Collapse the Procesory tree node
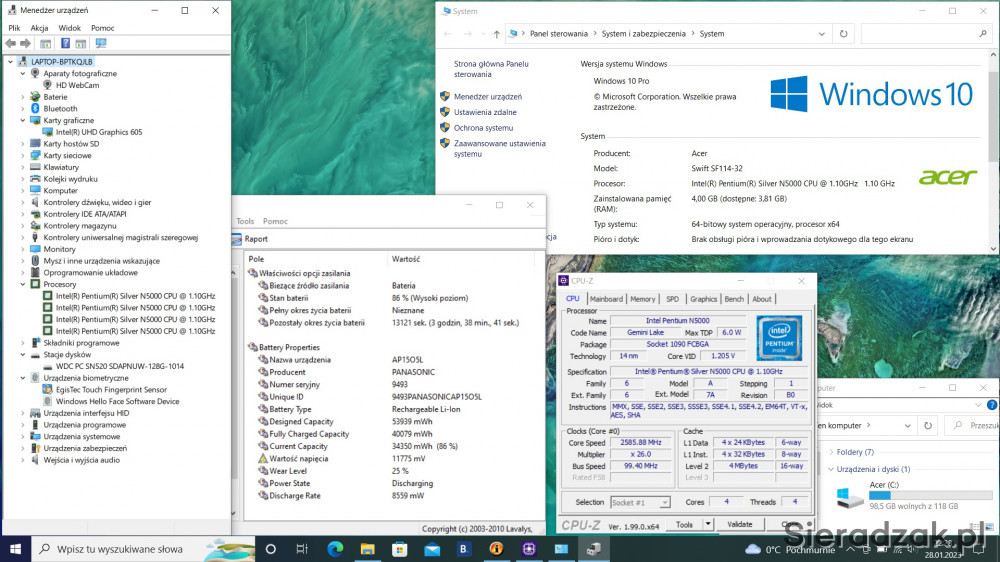The height and width of the screenshot is (562, 1000). click(x=23, y=284)
